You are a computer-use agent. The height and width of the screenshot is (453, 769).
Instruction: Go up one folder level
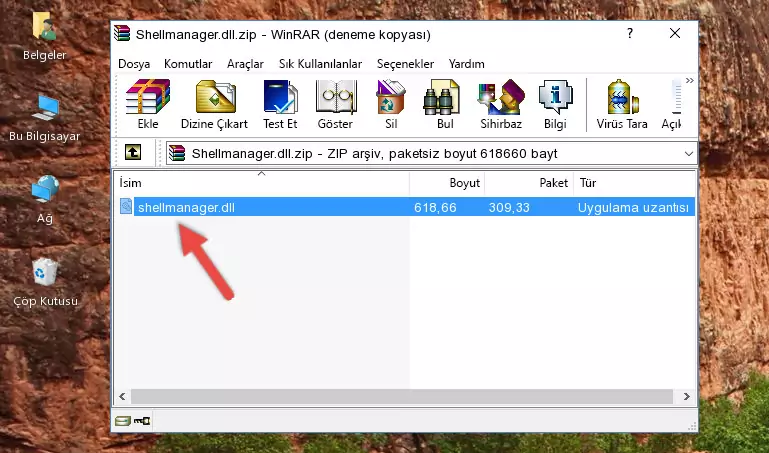133,152
